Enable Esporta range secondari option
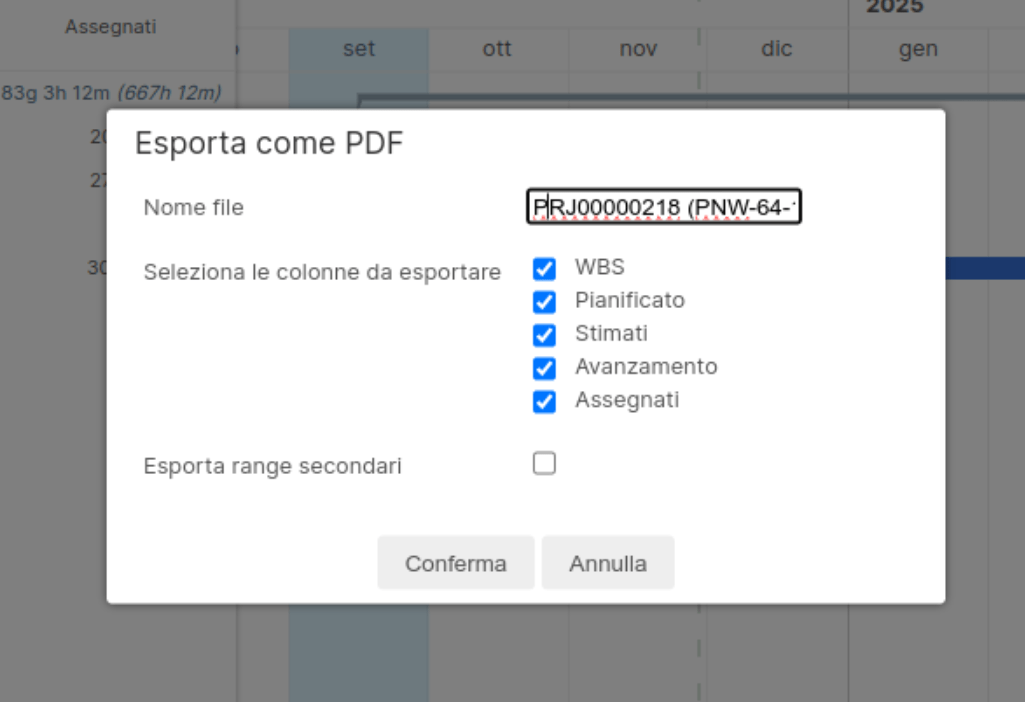 [x=544, y=463]
